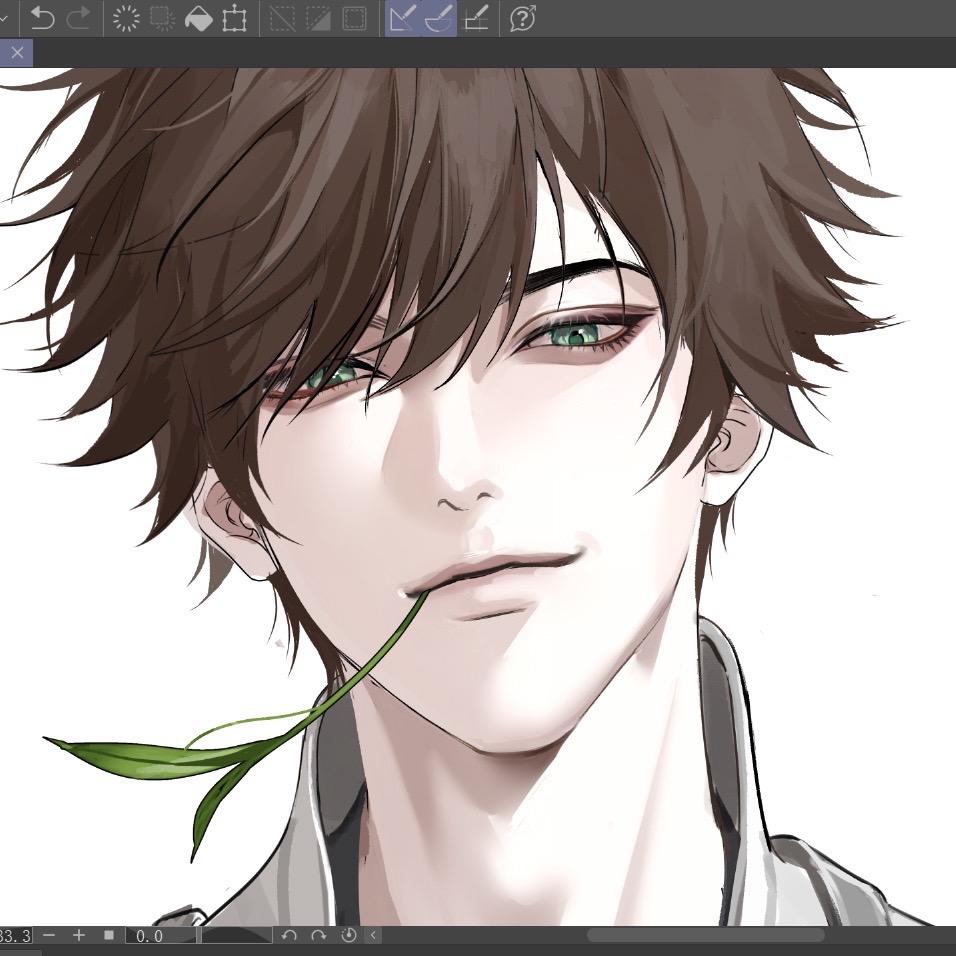Clear outside the selection

click(162, 18)
